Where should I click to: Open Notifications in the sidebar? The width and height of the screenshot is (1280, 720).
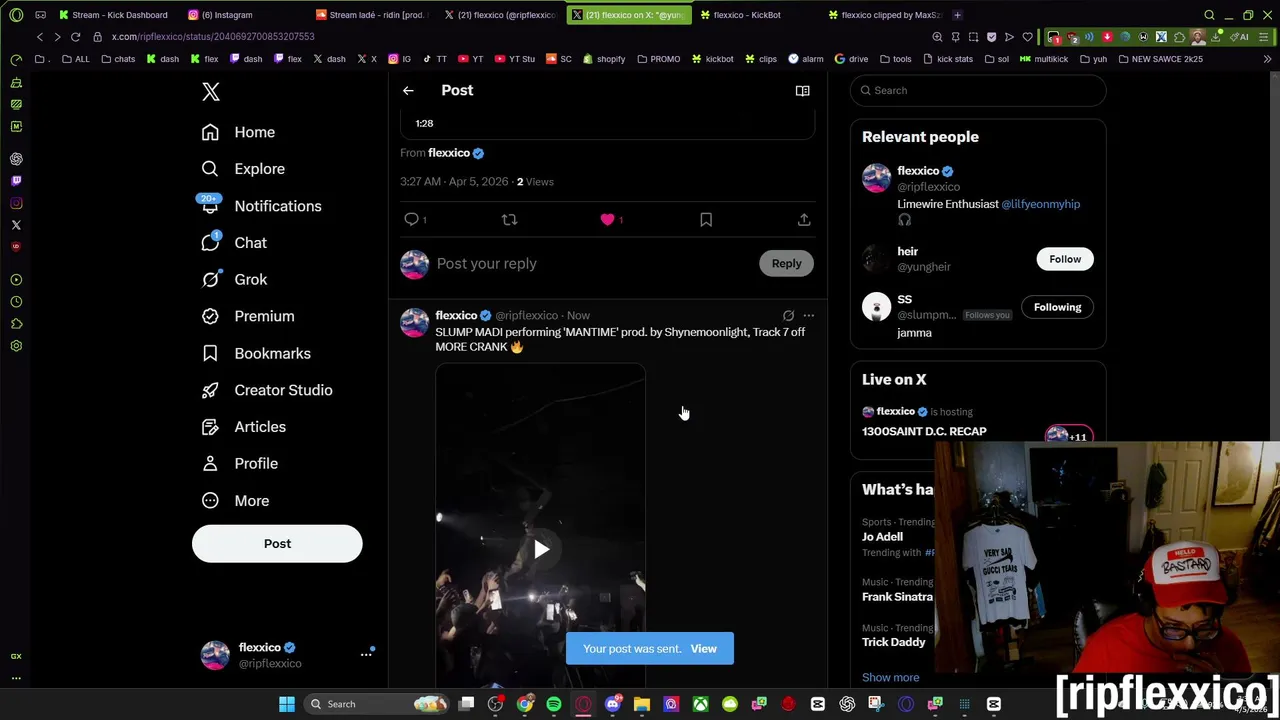point(261,206)
